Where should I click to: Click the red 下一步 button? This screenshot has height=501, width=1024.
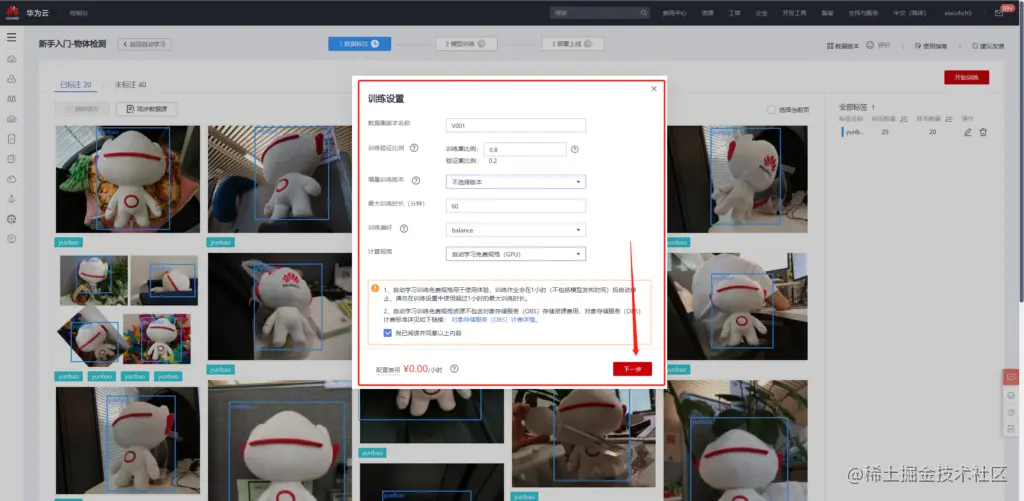click(x=632, y=369)
